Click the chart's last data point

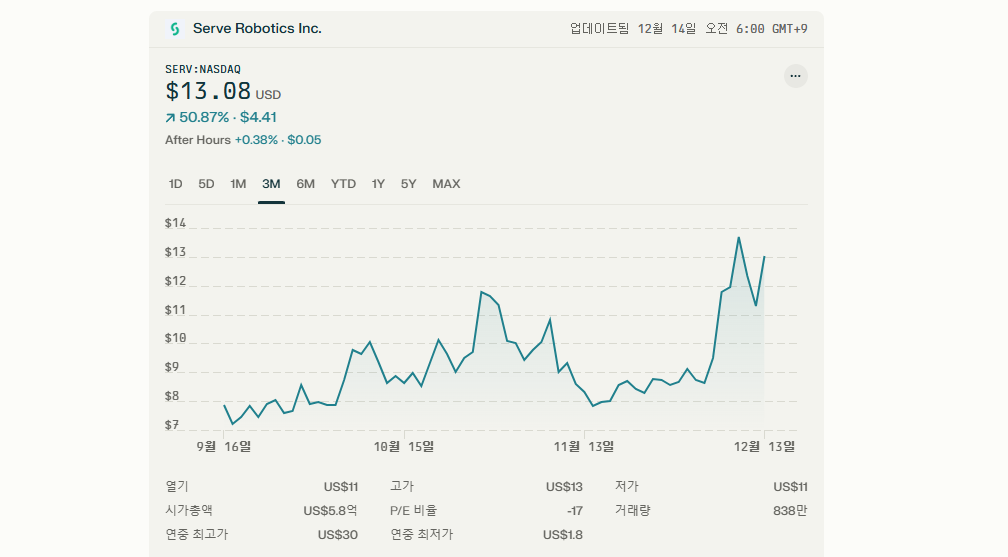point(764,257)
